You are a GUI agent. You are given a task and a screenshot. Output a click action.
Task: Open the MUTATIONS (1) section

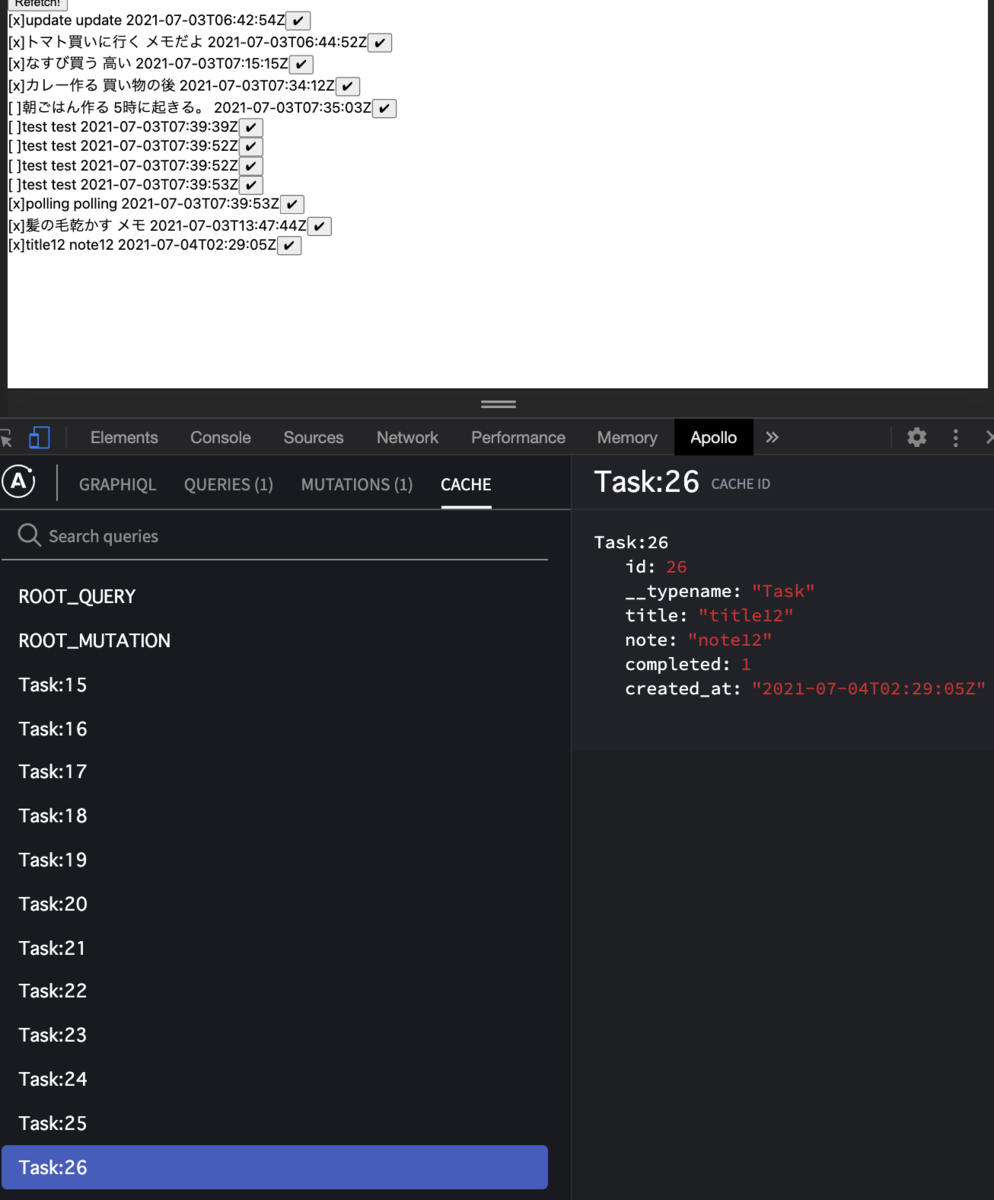click(357, 484)
